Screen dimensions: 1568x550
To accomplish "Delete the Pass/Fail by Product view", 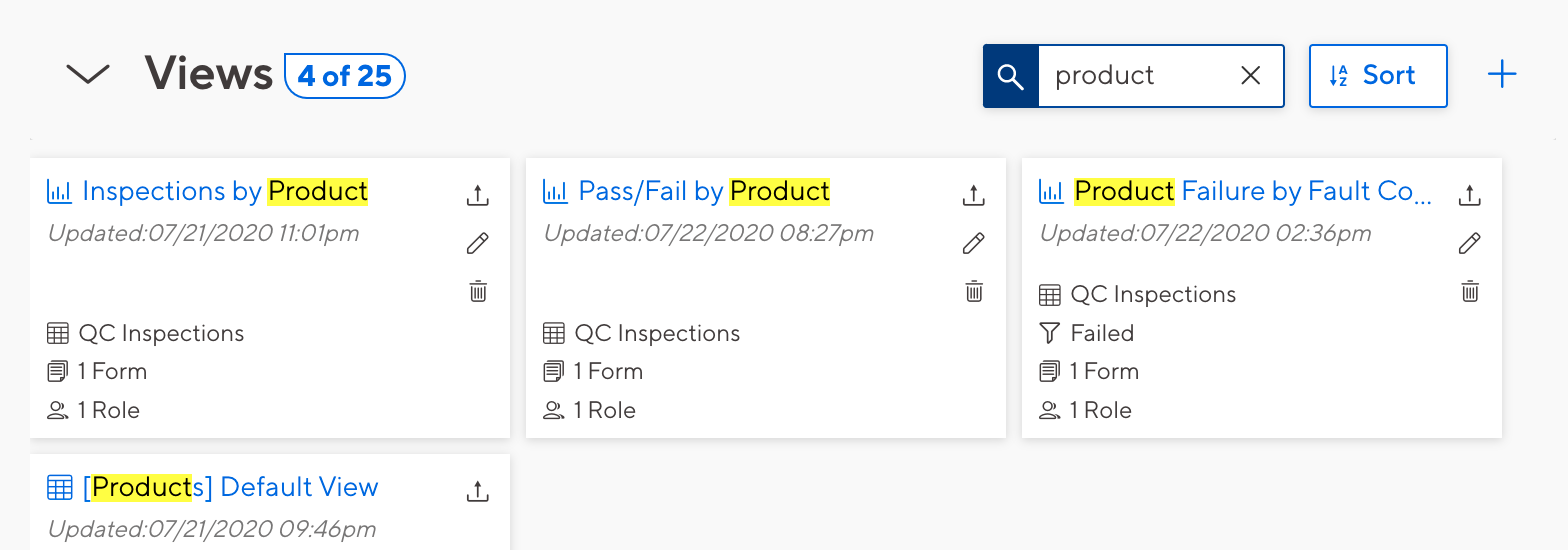I will 974,292.
